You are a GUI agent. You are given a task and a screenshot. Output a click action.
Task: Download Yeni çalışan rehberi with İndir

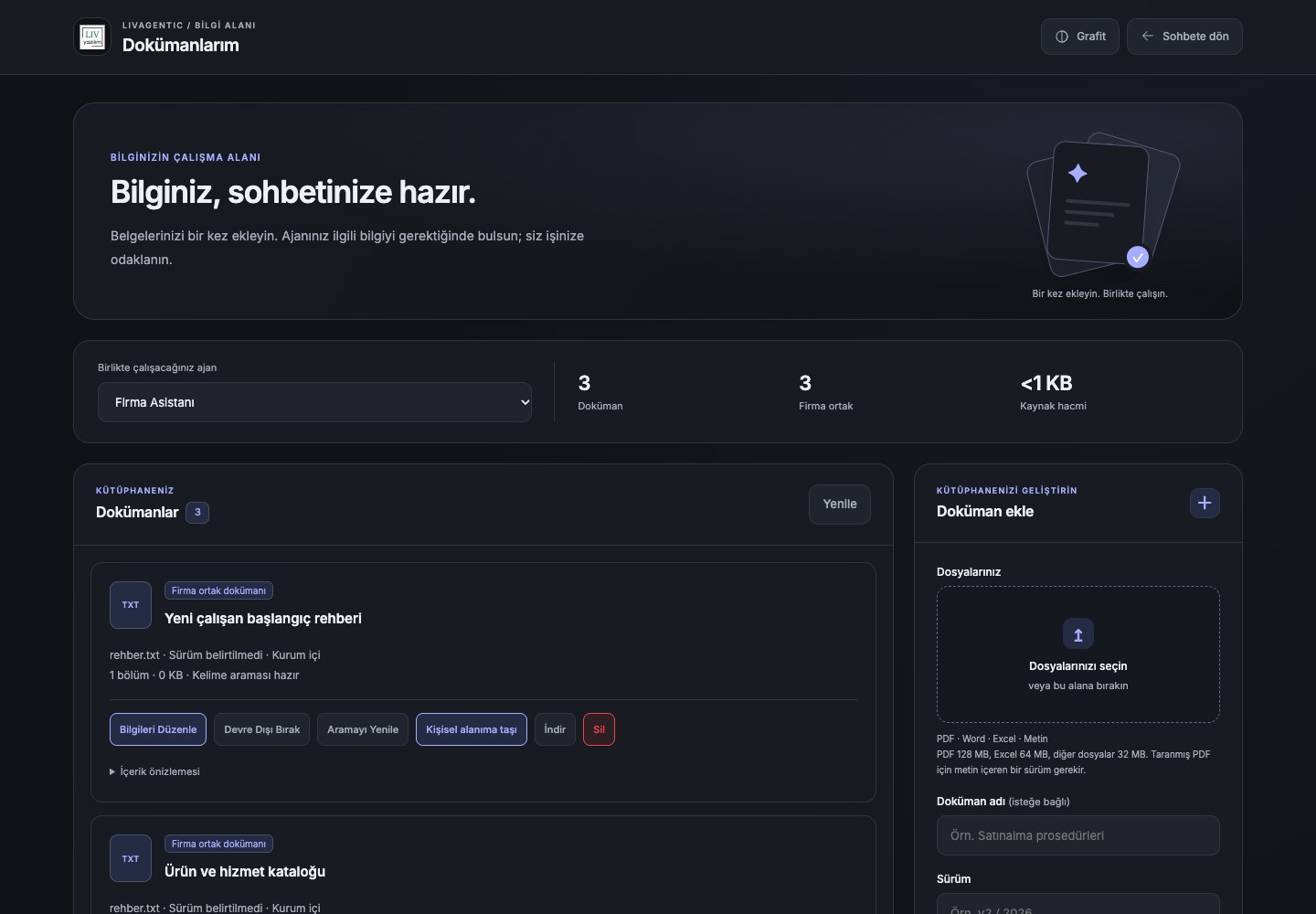pos(555,729)
